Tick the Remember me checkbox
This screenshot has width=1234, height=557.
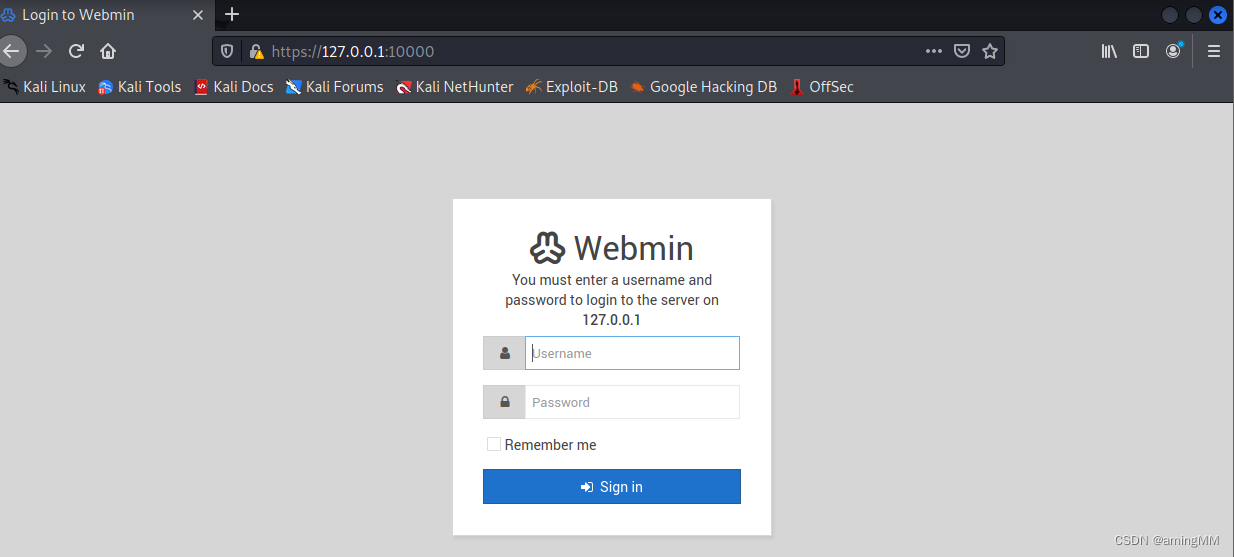click(494, 444)
